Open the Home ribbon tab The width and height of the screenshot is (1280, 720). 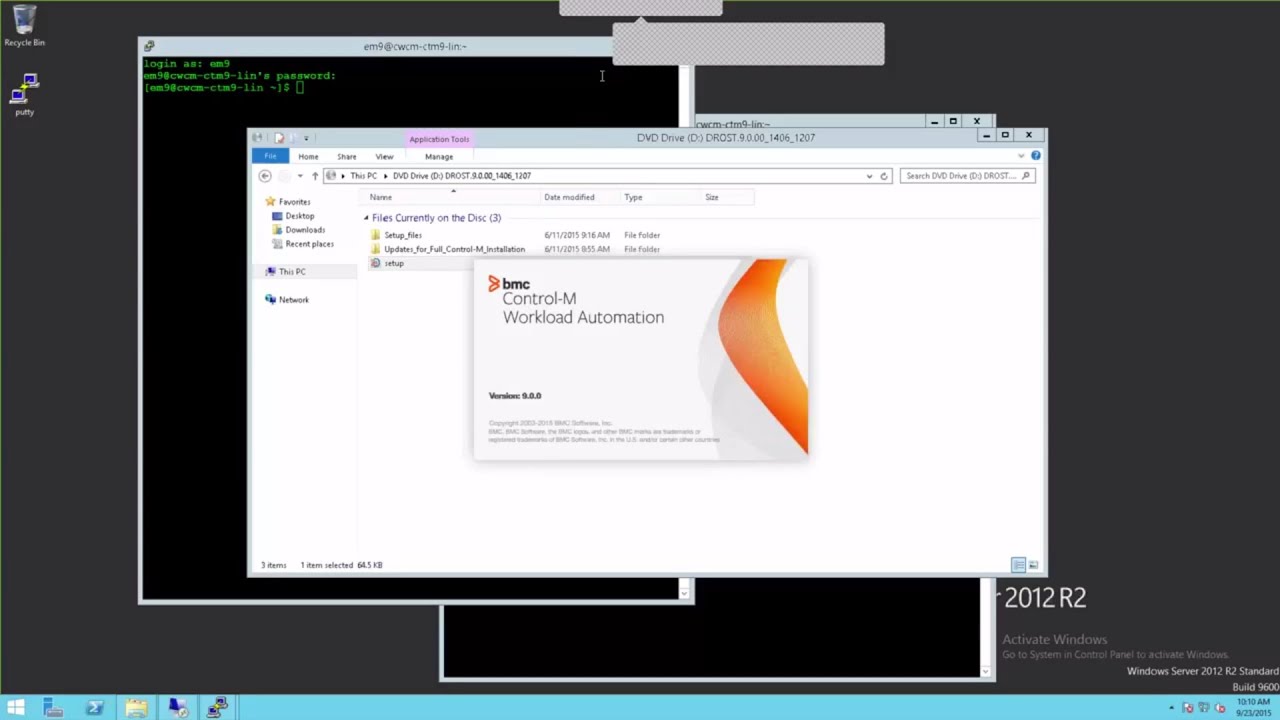tap(308, 156)
